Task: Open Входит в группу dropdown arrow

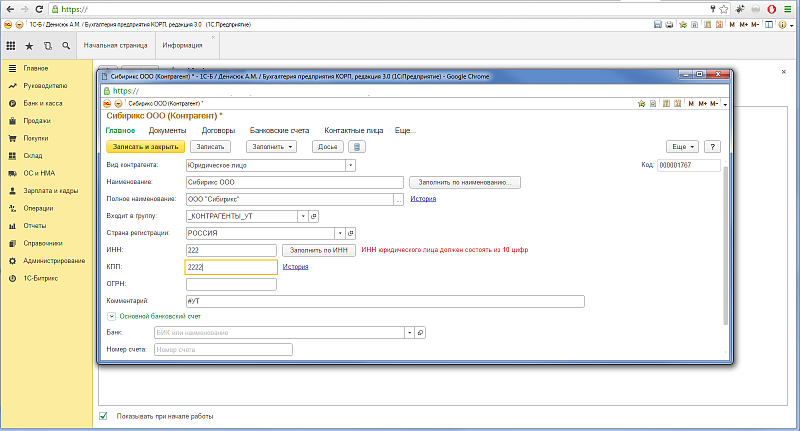Action: point(303,216)
